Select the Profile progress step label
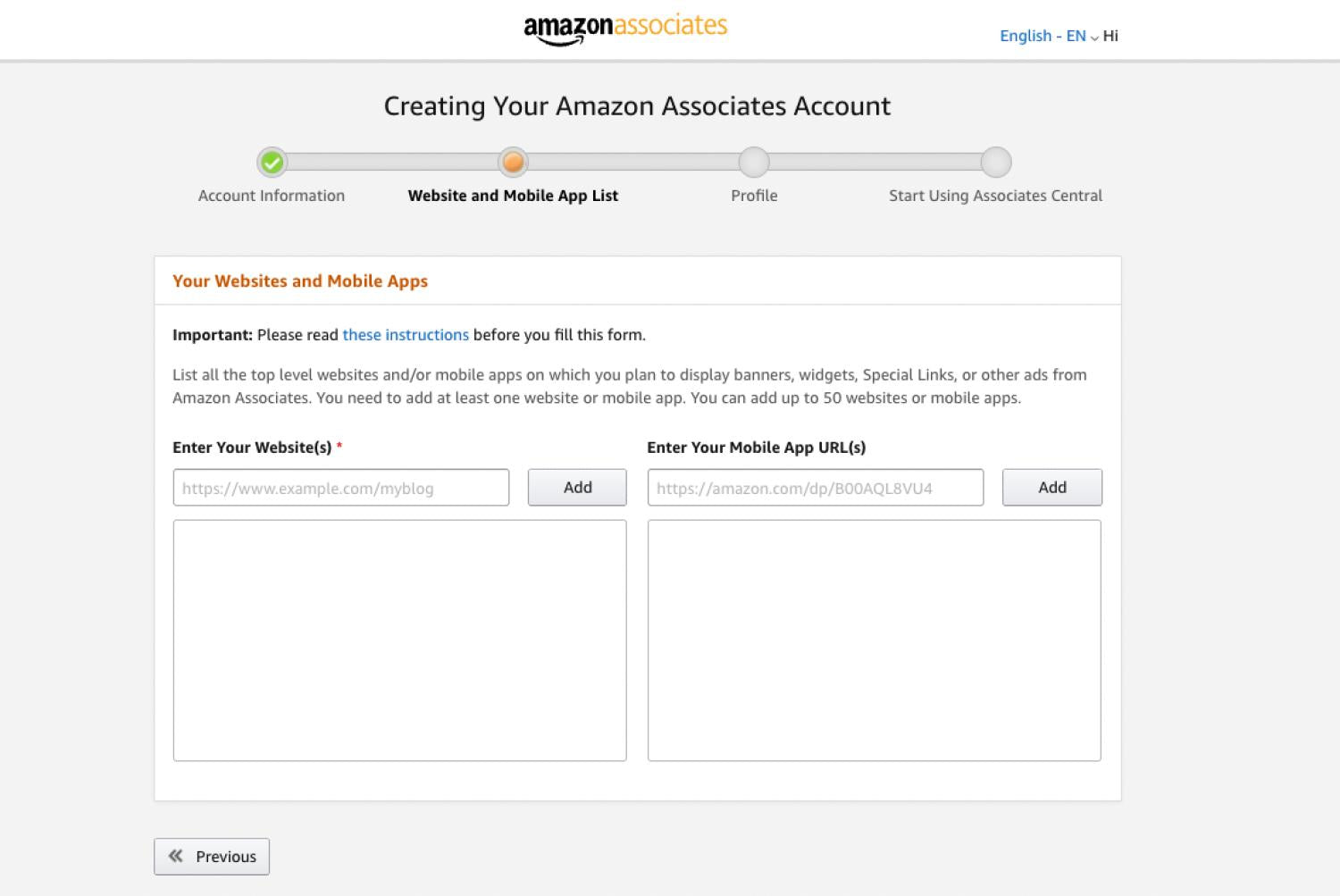This screenshot has width=1340, height=896. tap(753, 195)
